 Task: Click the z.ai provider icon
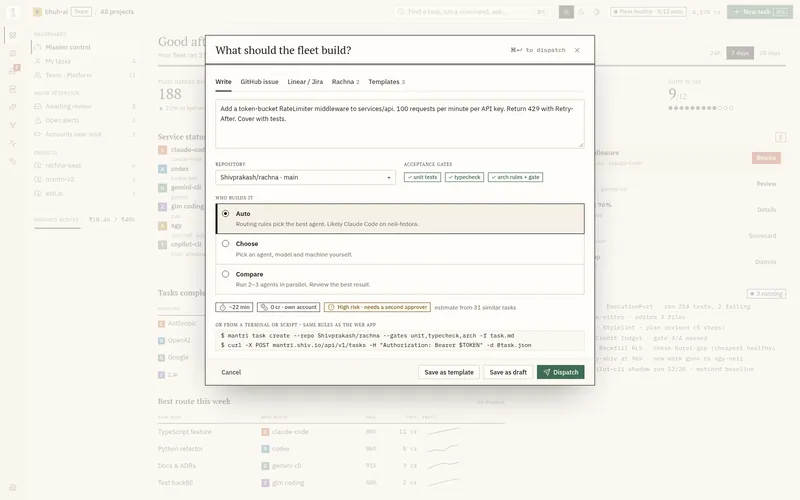point(161,374)
